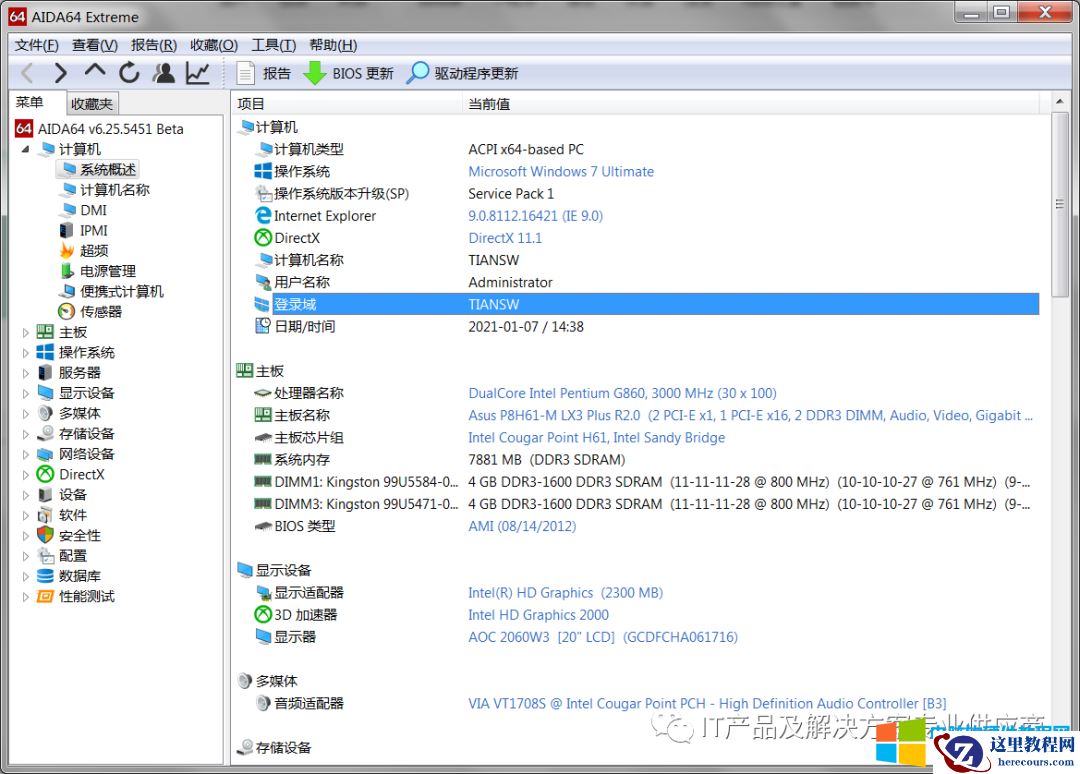Click the DIMM1: Kingston memory row
The image size is (1080, 774).
click(646, 482)
